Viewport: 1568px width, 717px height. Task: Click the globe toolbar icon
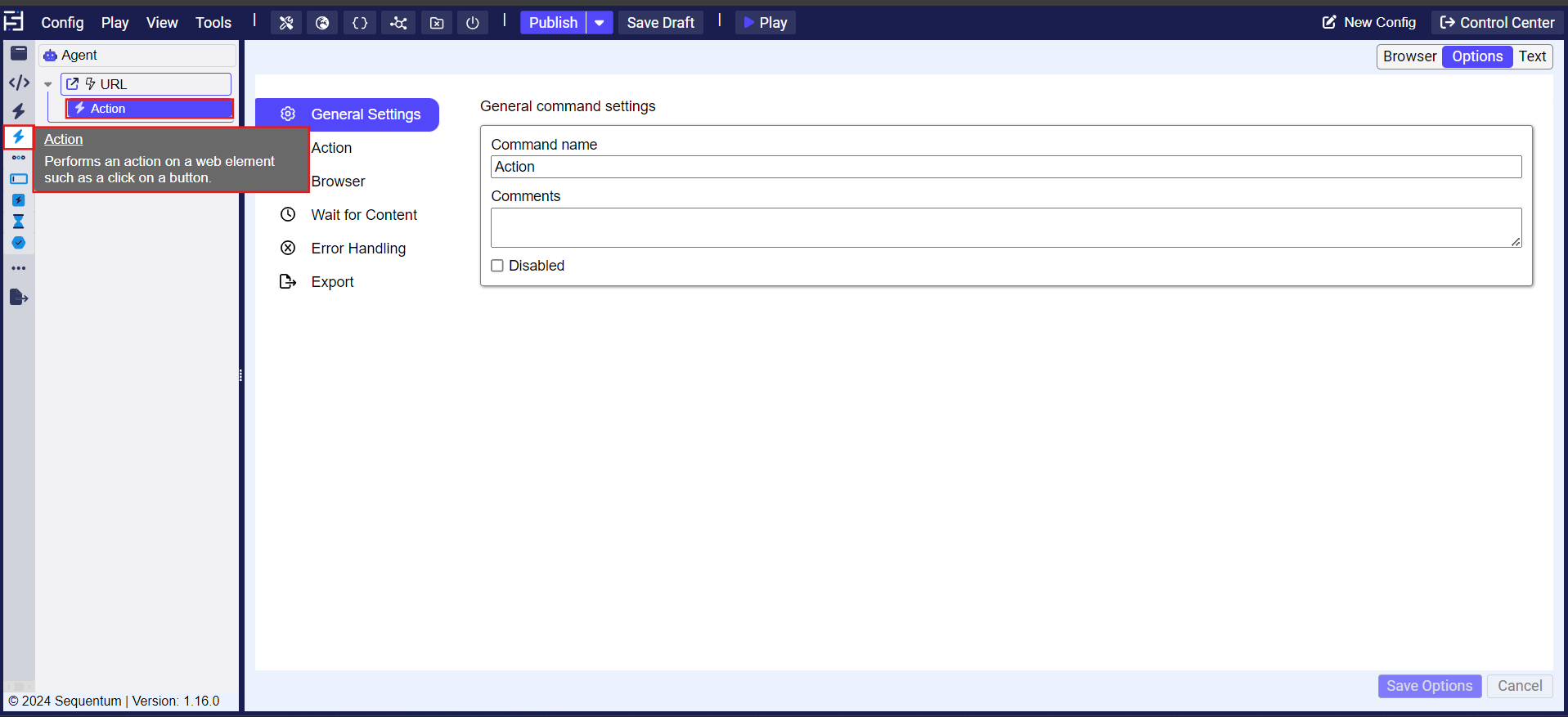pos(322,23)
